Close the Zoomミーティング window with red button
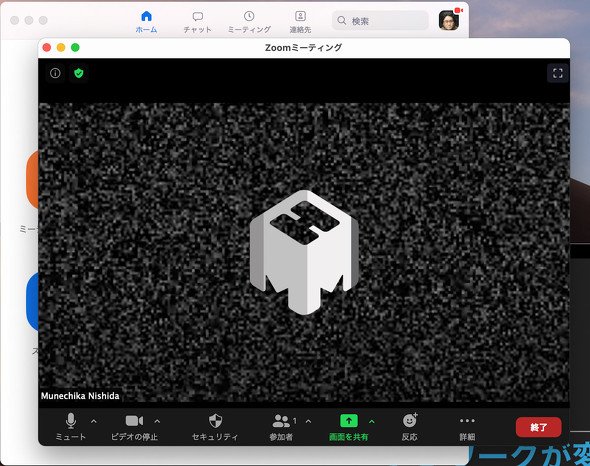The width and height of the screenshot is (590, 466). click(x=47, y=47)
